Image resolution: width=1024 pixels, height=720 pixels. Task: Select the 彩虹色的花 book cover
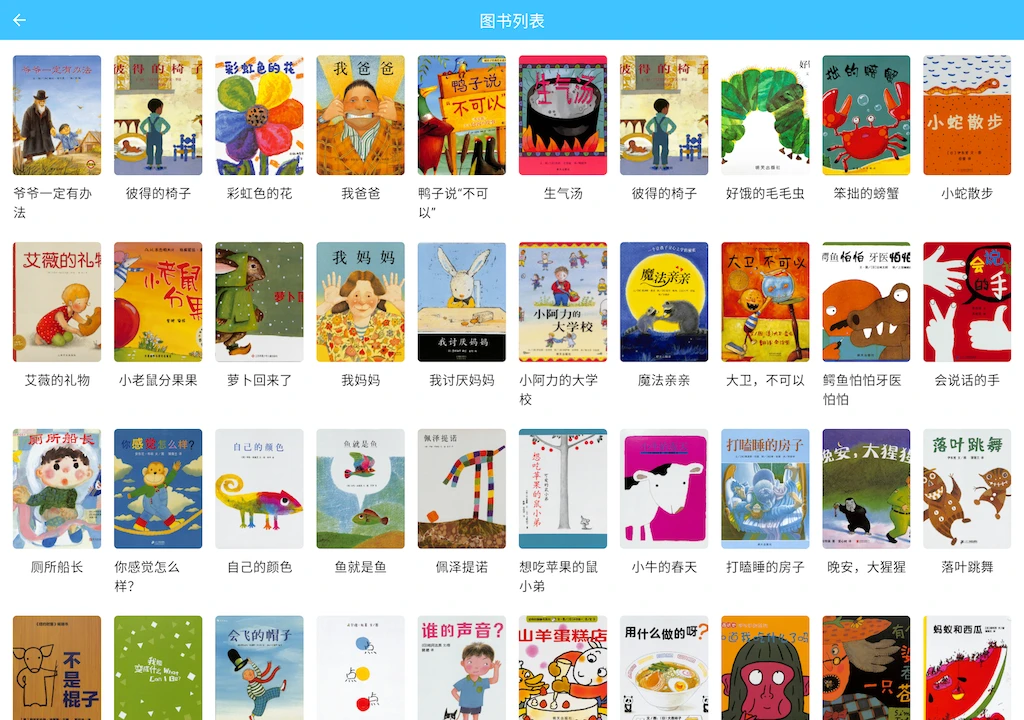[259, 115]
